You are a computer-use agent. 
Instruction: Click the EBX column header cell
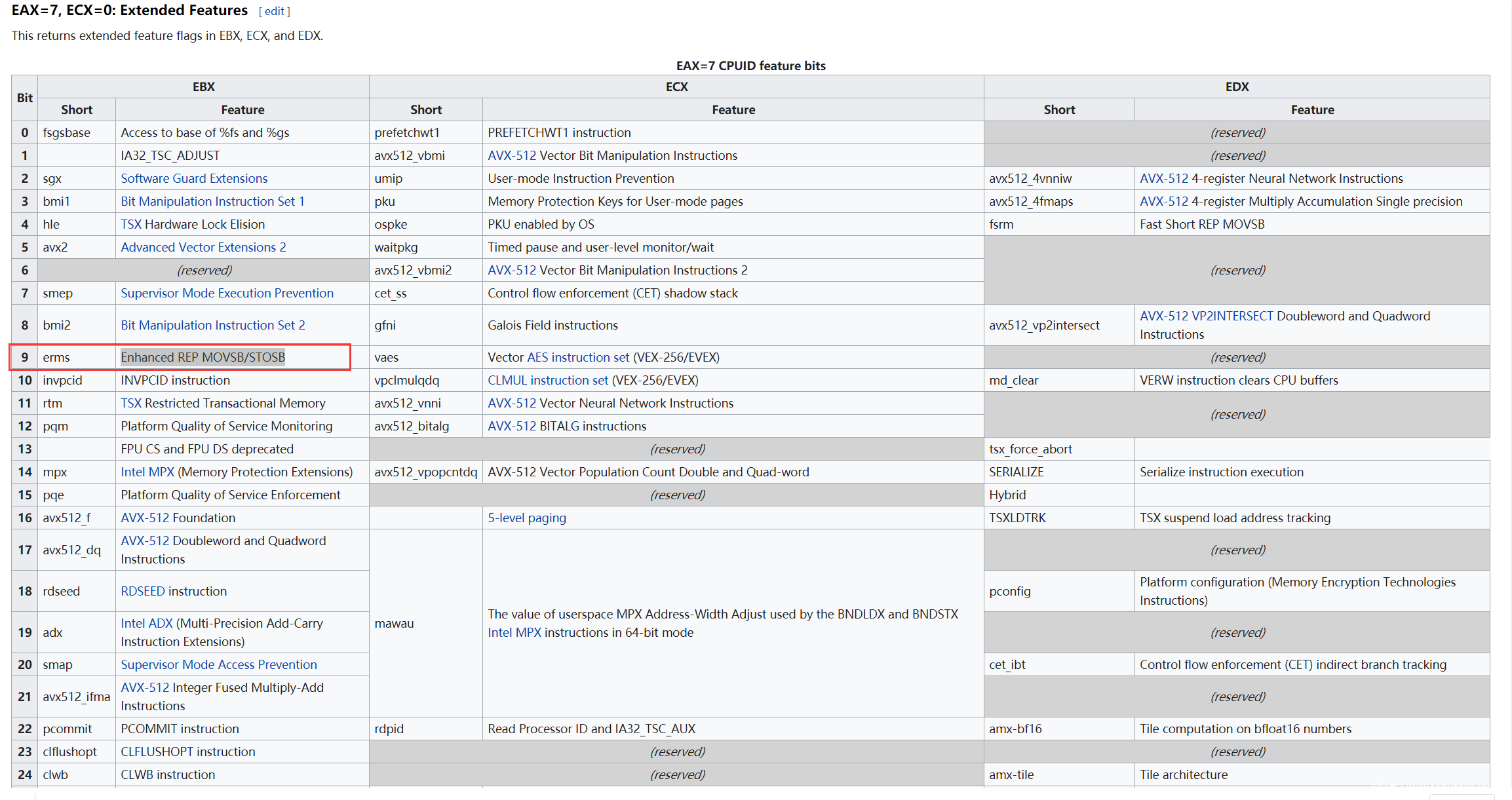click(203, 86)
